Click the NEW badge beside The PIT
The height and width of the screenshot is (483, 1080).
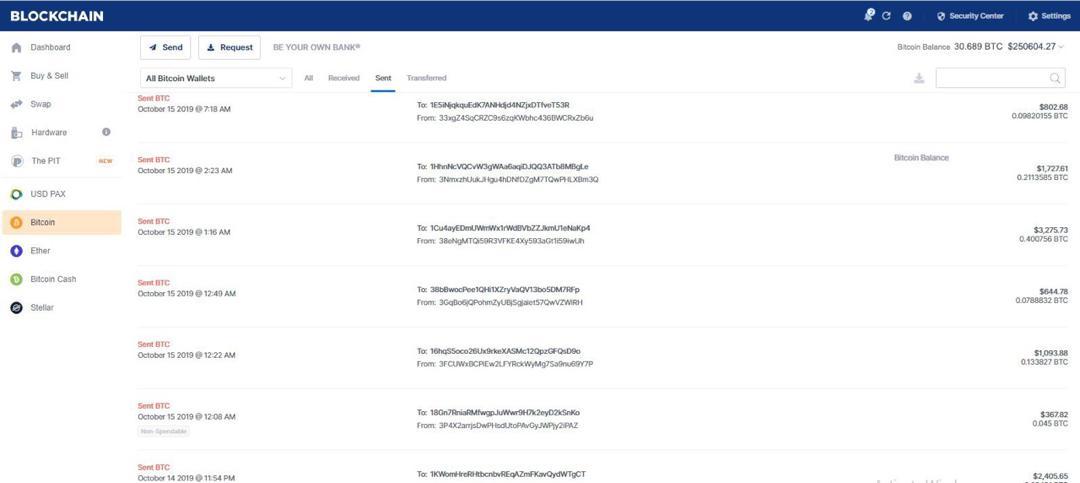coord(105,161)
